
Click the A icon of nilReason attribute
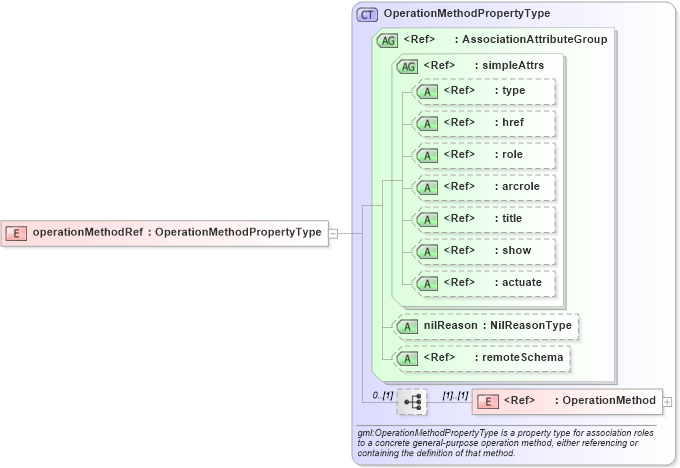pos(407,327)
